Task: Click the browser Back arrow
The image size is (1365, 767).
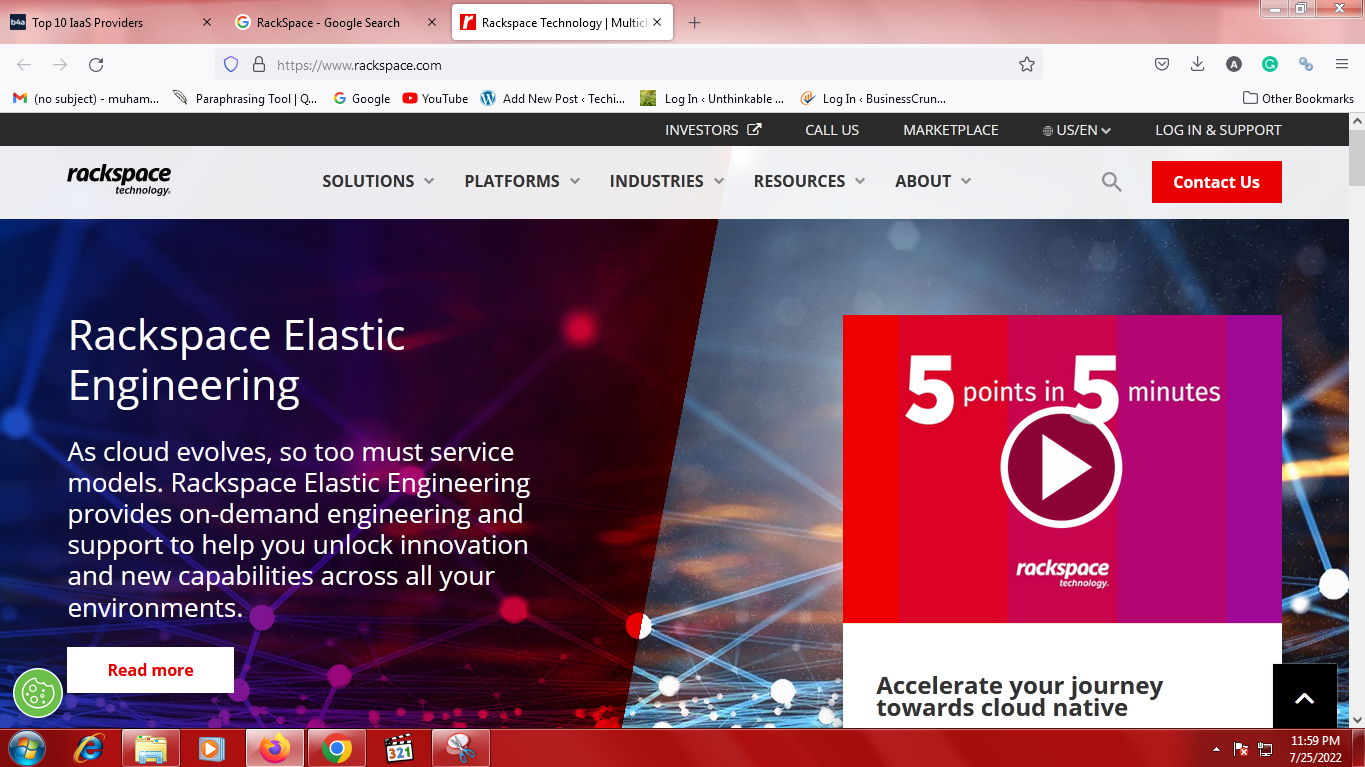Action: click(x=24, y=64)
